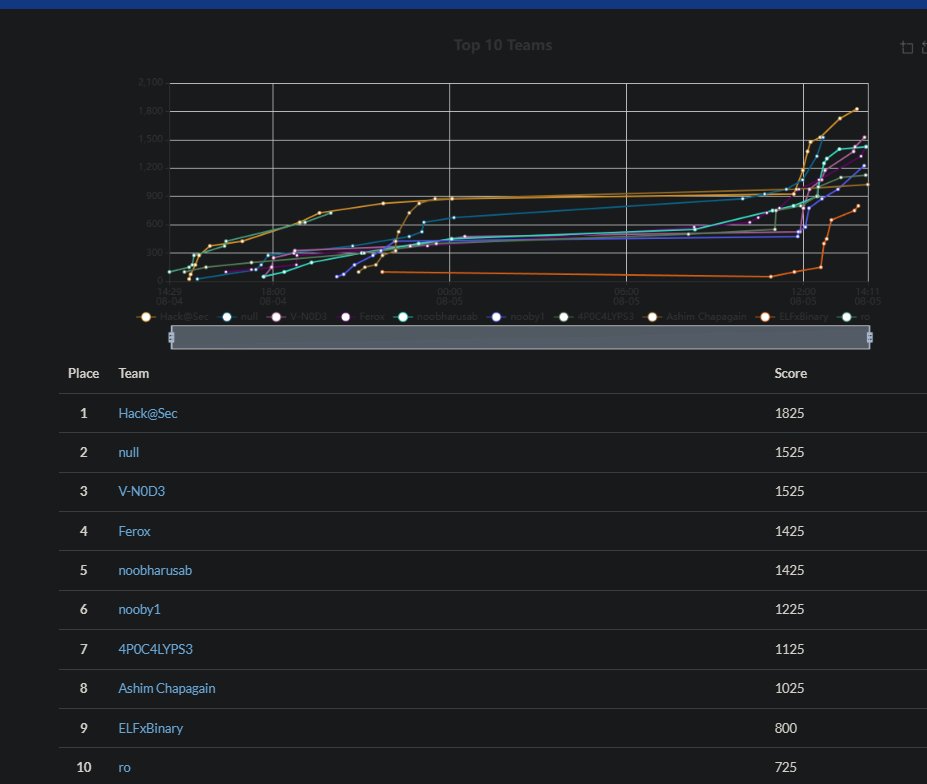The image size is (927, 784).
Task: Open noobharusab team page link
Action: tap(155, 570)
